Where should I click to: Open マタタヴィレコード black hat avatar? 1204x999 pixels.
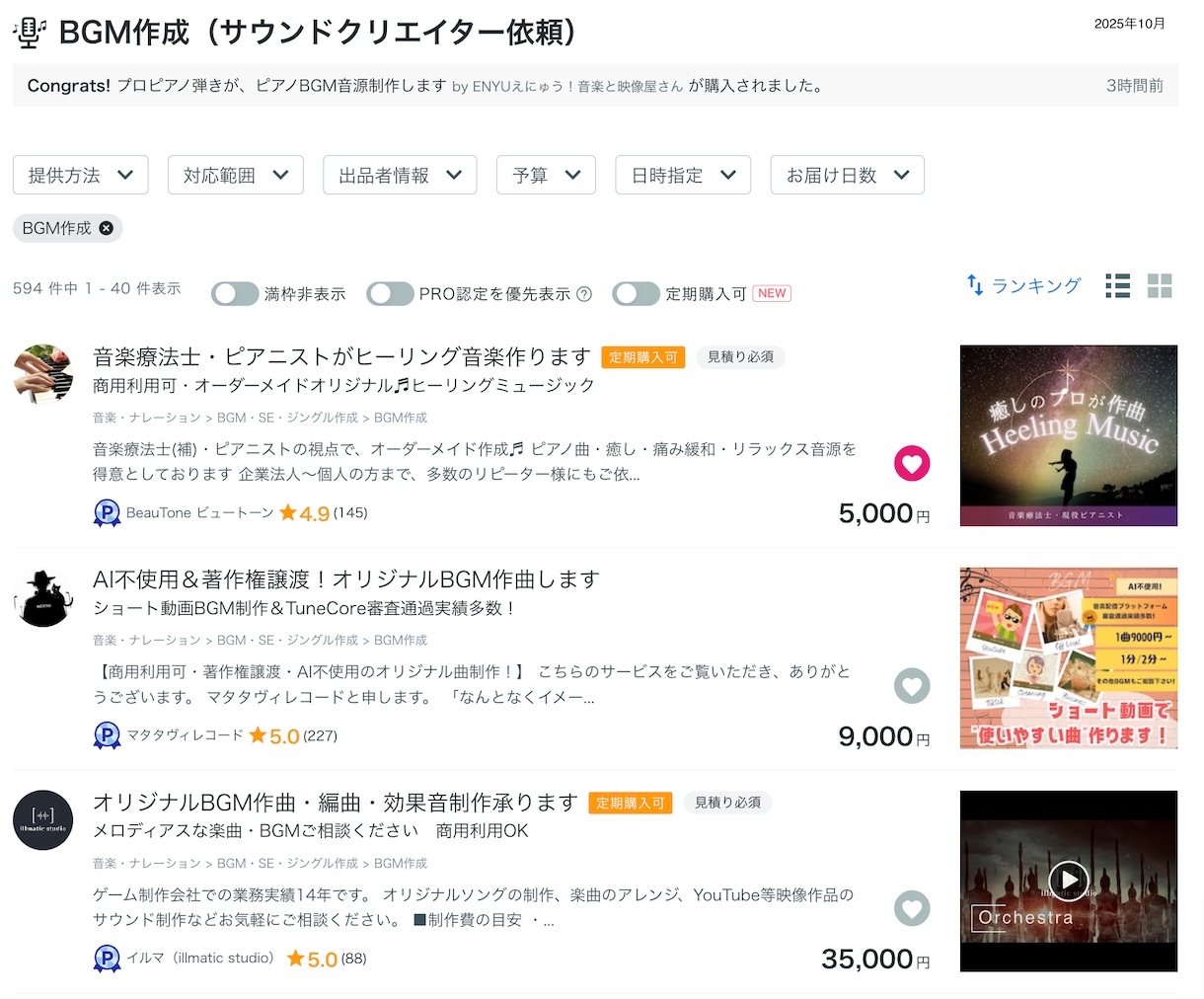[43, 598]
